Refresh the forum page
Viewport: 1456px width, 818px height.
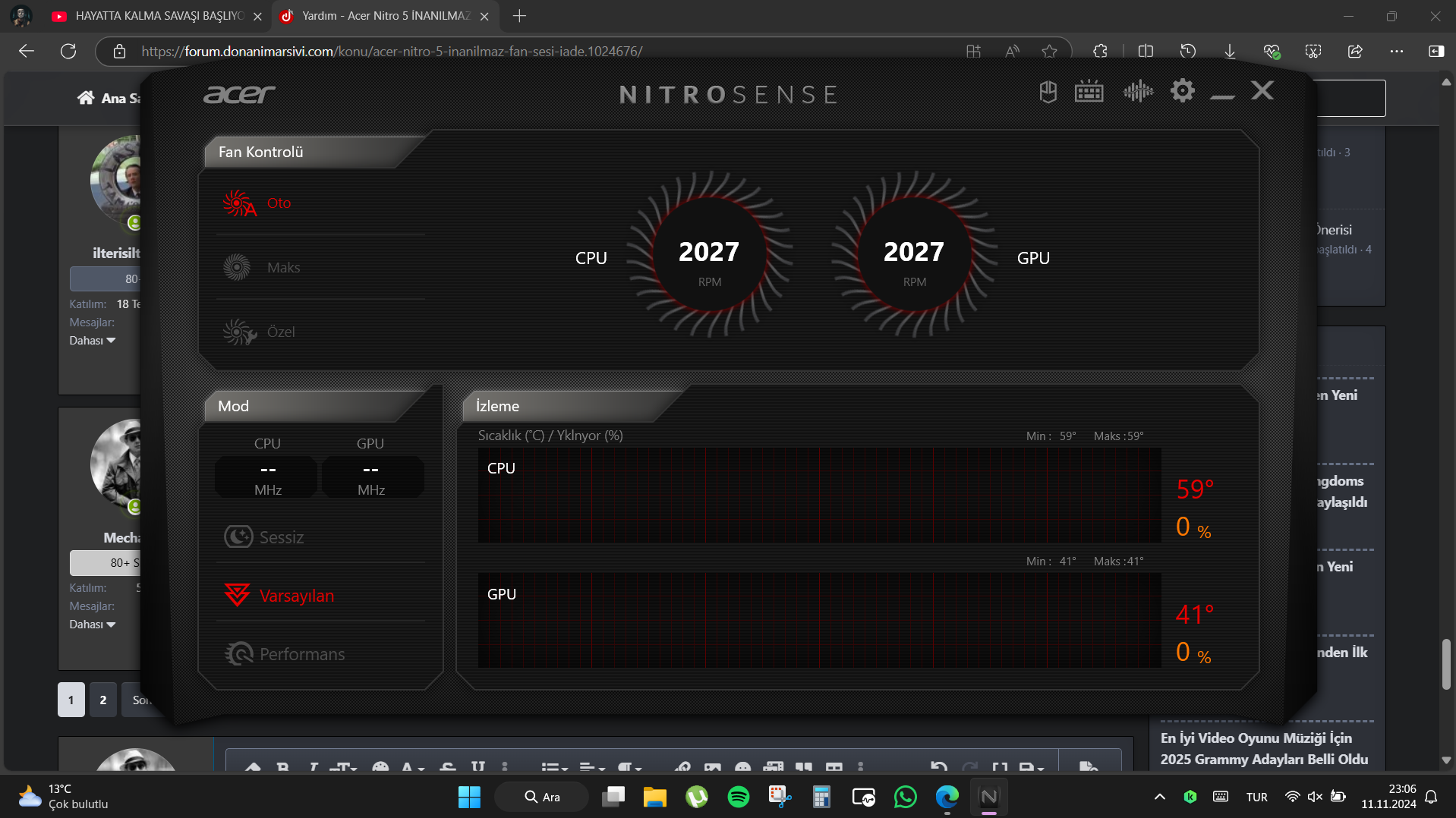pos(68,51)
